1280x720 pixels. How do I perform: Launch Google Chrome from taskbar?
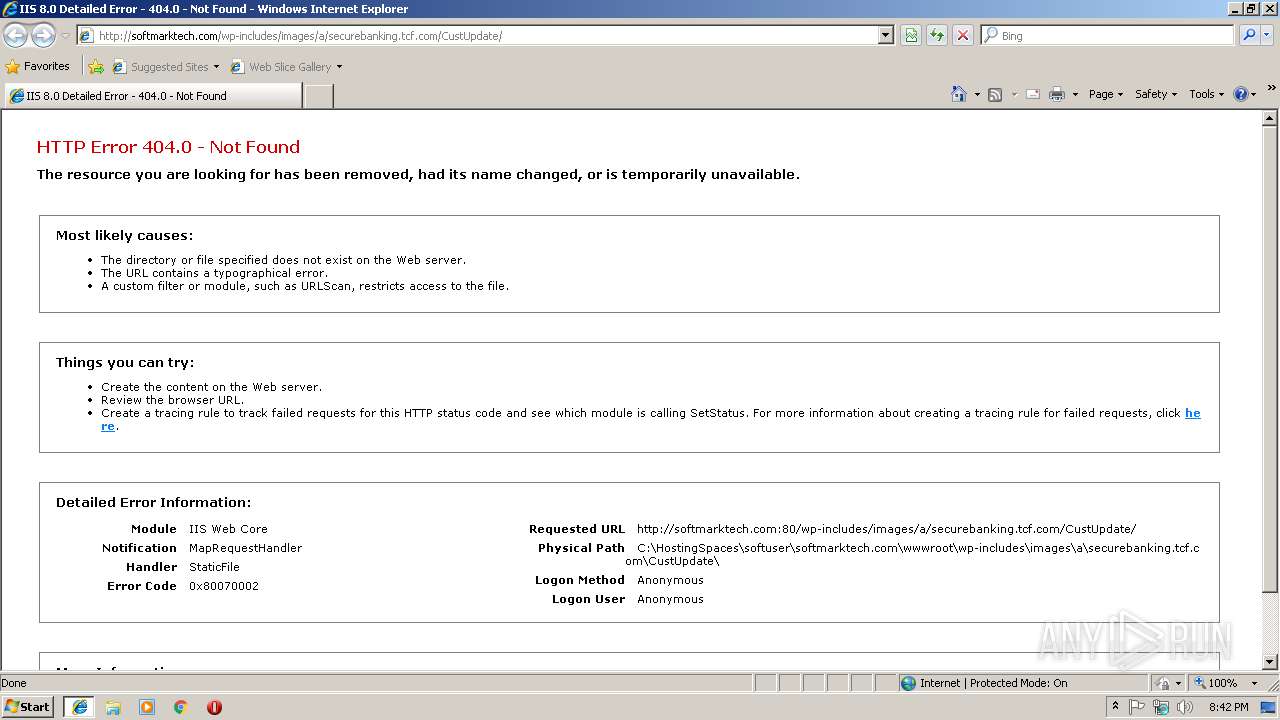[181, 707]
